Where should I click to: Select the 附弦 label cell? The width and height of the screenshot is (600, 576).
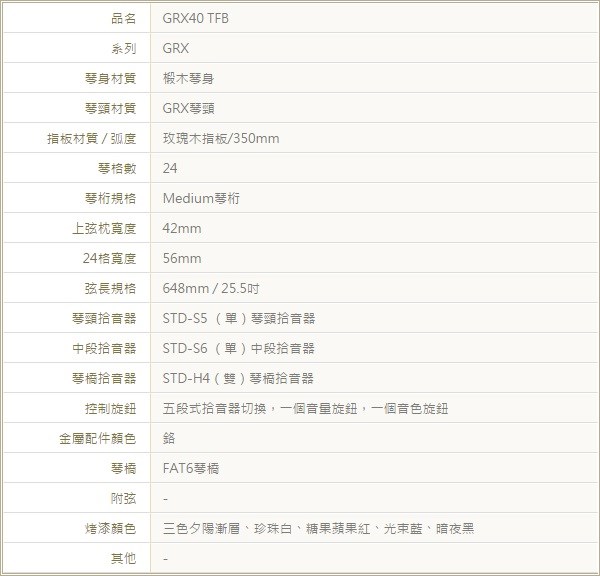pyautogui.click(x=123, y=498)
